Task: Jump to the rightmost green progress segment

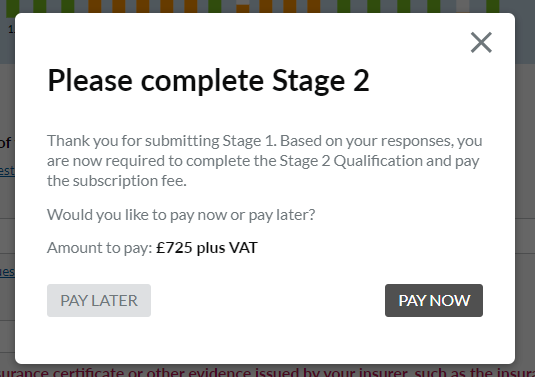Action: point(493,6)
